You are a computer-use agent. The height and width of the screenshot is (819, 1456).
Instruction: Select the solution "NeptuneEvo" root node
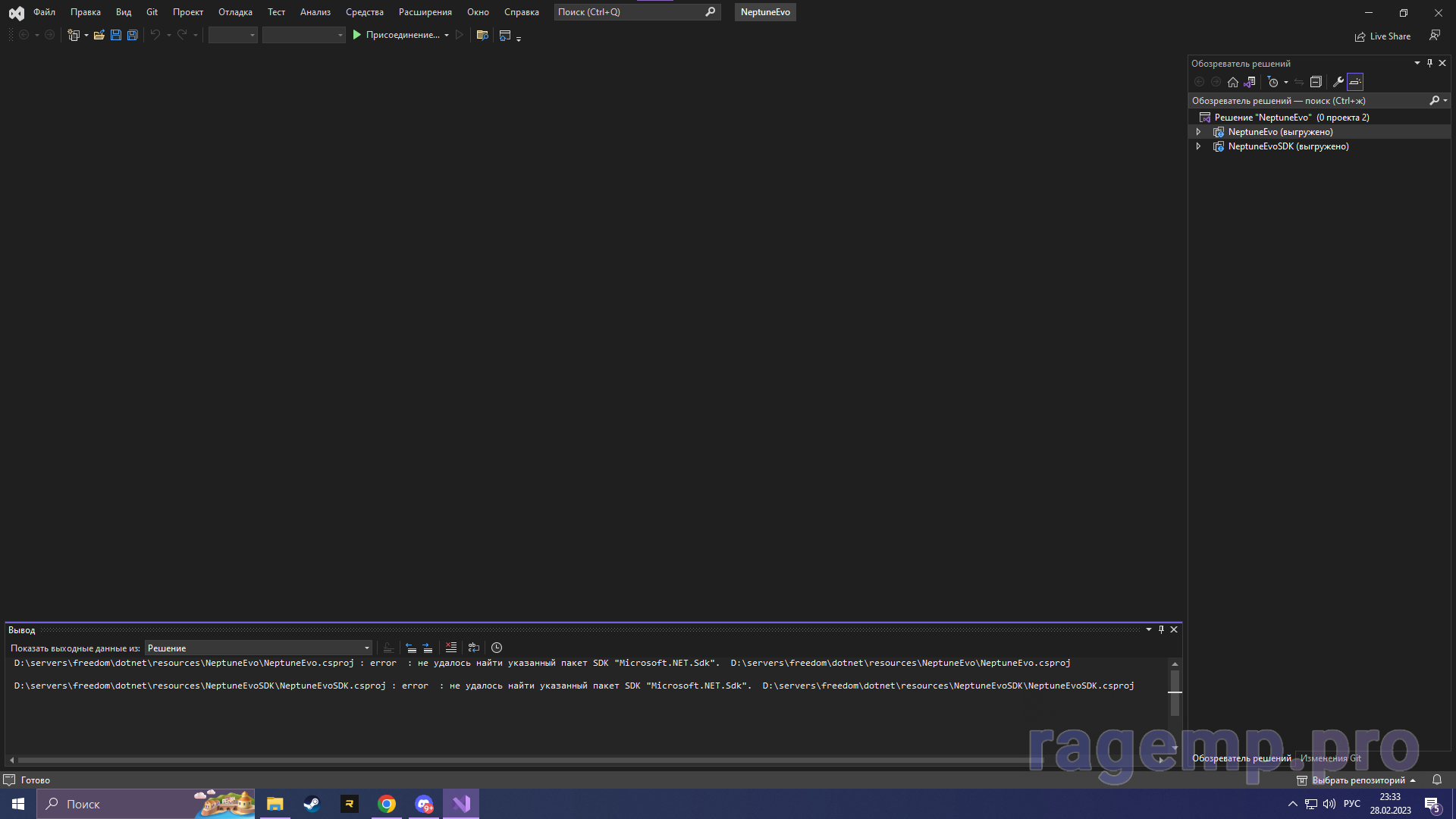1291,118
